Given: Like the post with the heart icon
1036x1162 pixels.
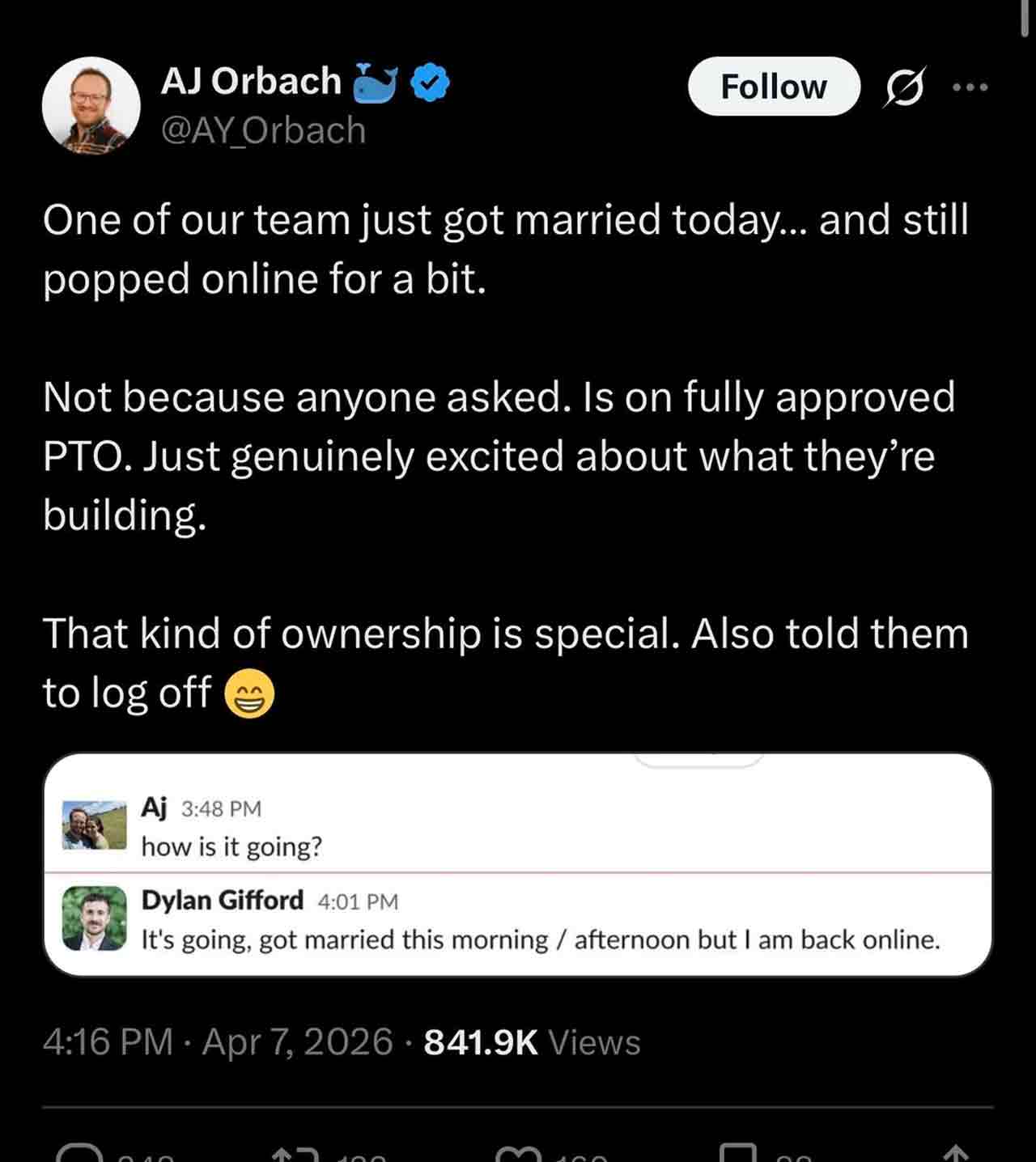Looking at the screenshot, I should (518, 1155).
